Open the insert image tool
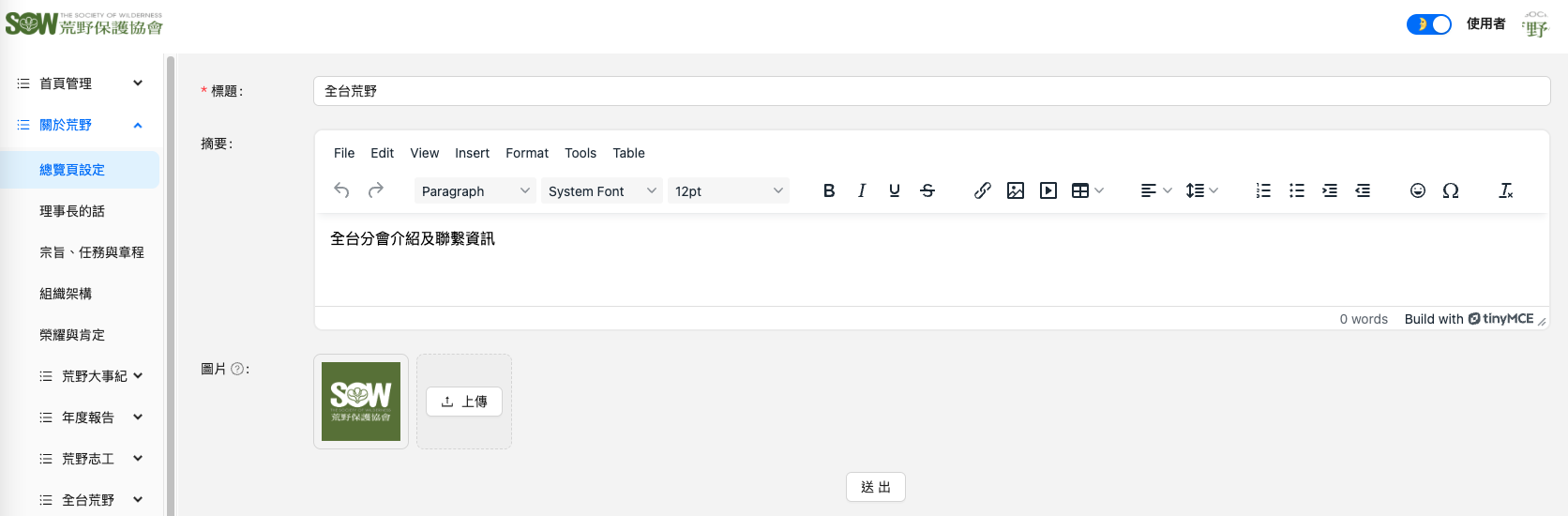This screenshot has height=516, width=1568. point(1015,190)
